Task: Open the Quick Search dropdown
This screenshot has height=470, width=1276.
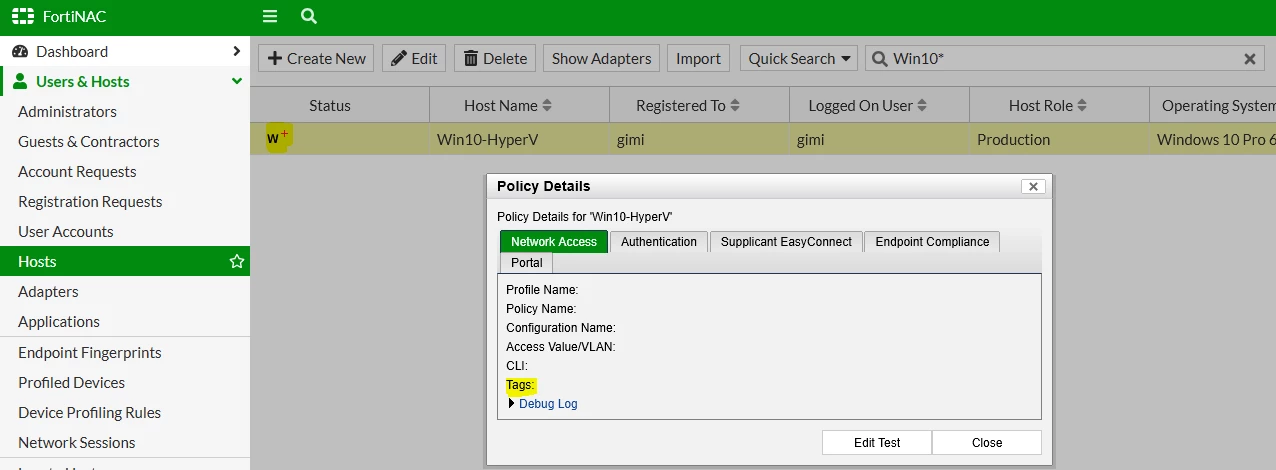Action: tap(800, 58)
